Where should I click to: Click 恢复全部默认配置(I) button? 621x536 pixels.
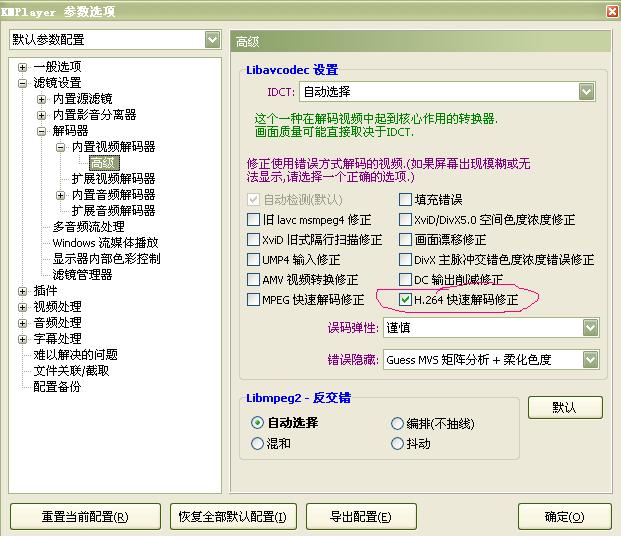233,517
